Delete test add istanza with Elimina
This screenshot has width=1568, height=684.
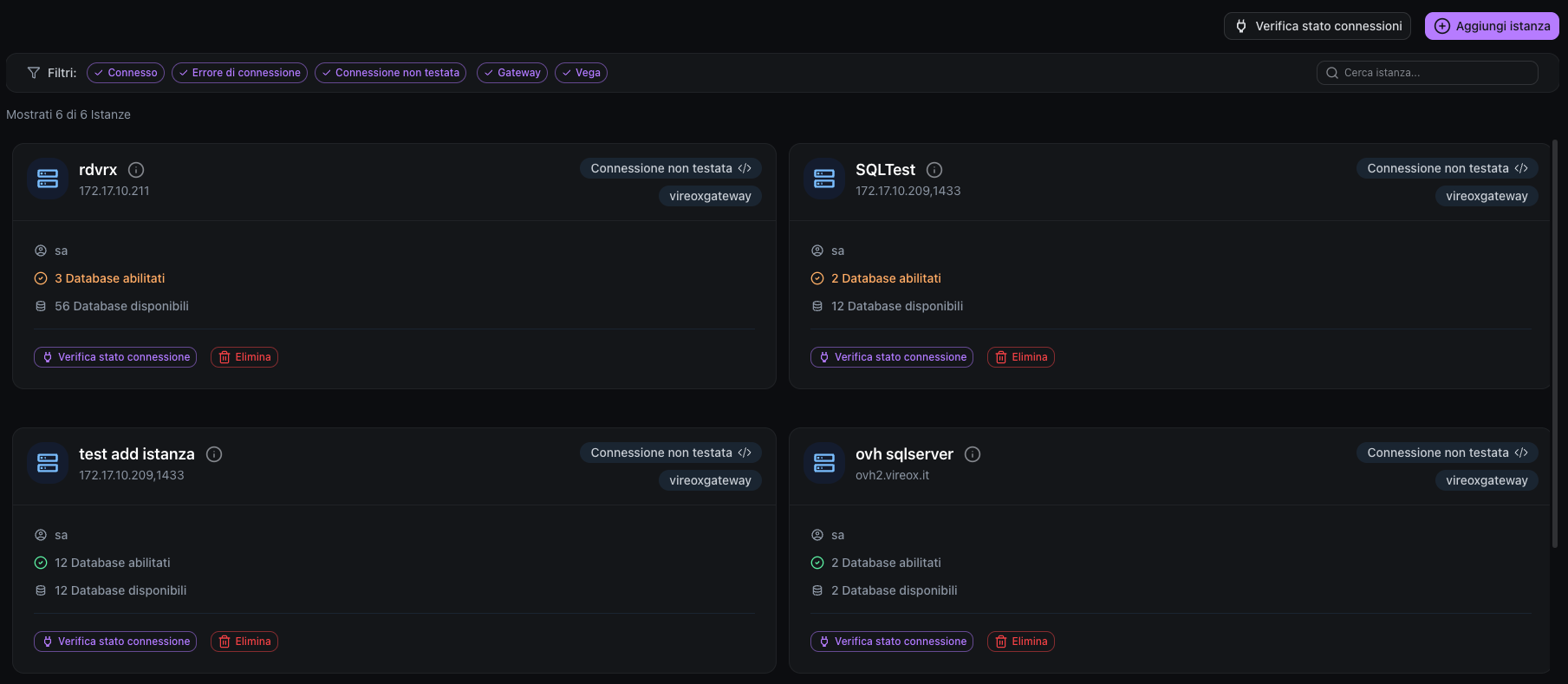pyautogui.click(x=244, y=642)
